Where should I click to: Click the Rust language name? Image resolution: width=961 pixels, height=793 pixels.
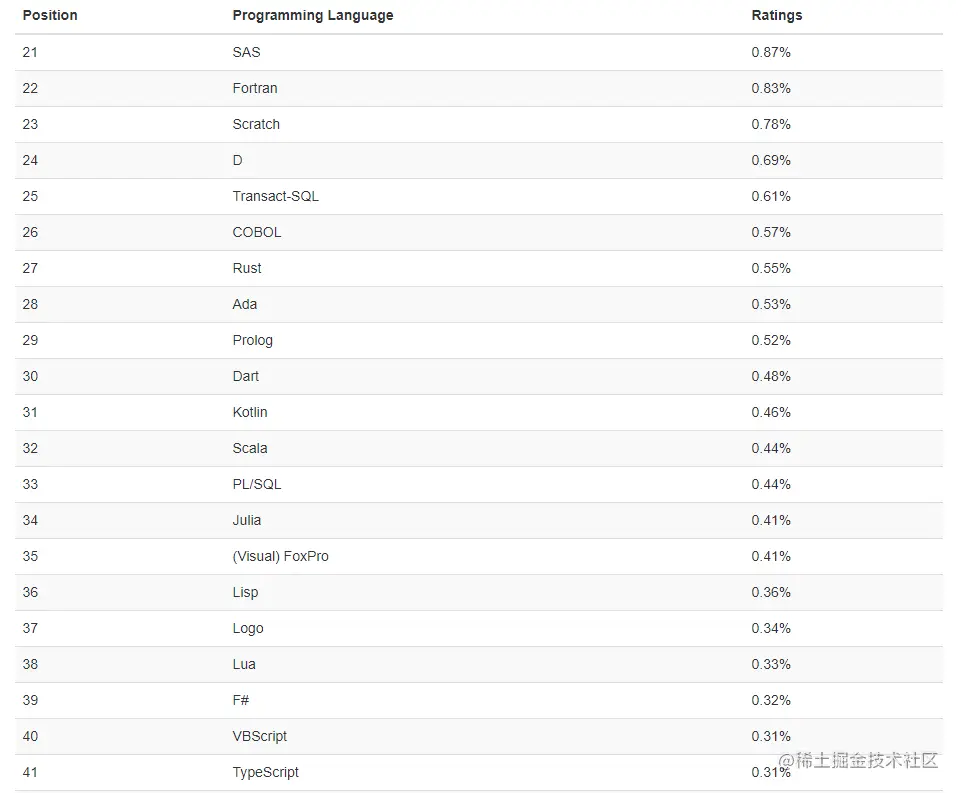click(x=247, y=268)
